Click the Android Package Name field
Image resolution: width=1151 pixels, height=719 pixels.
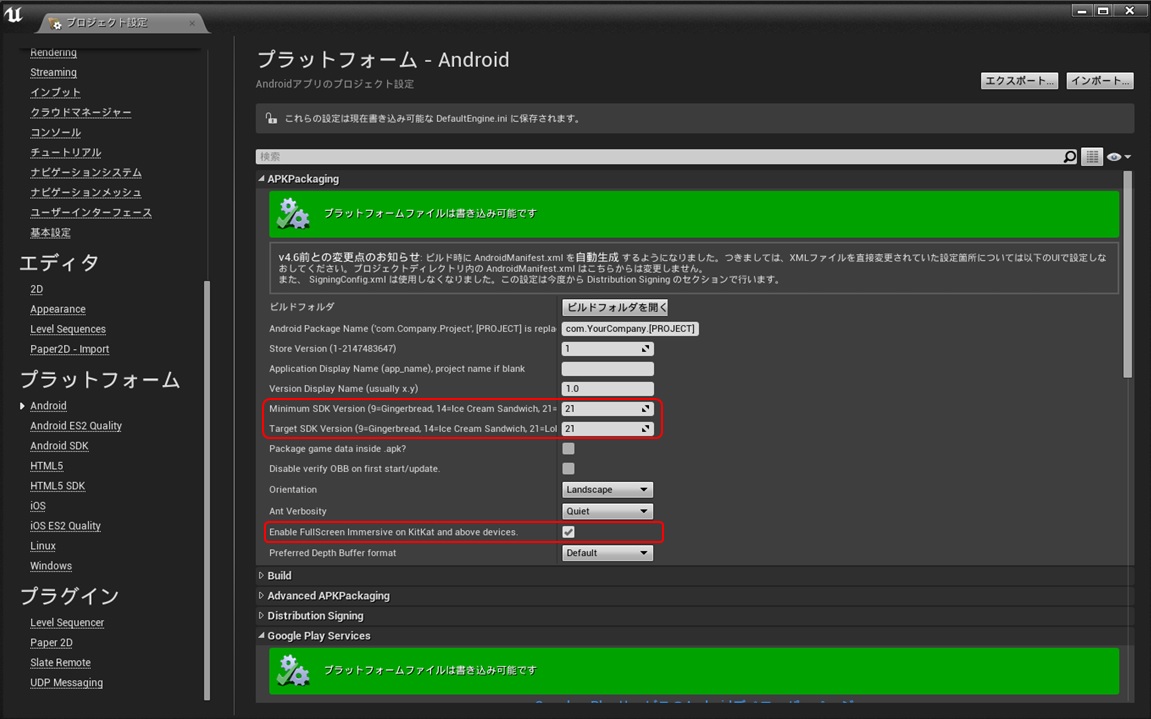630,328
